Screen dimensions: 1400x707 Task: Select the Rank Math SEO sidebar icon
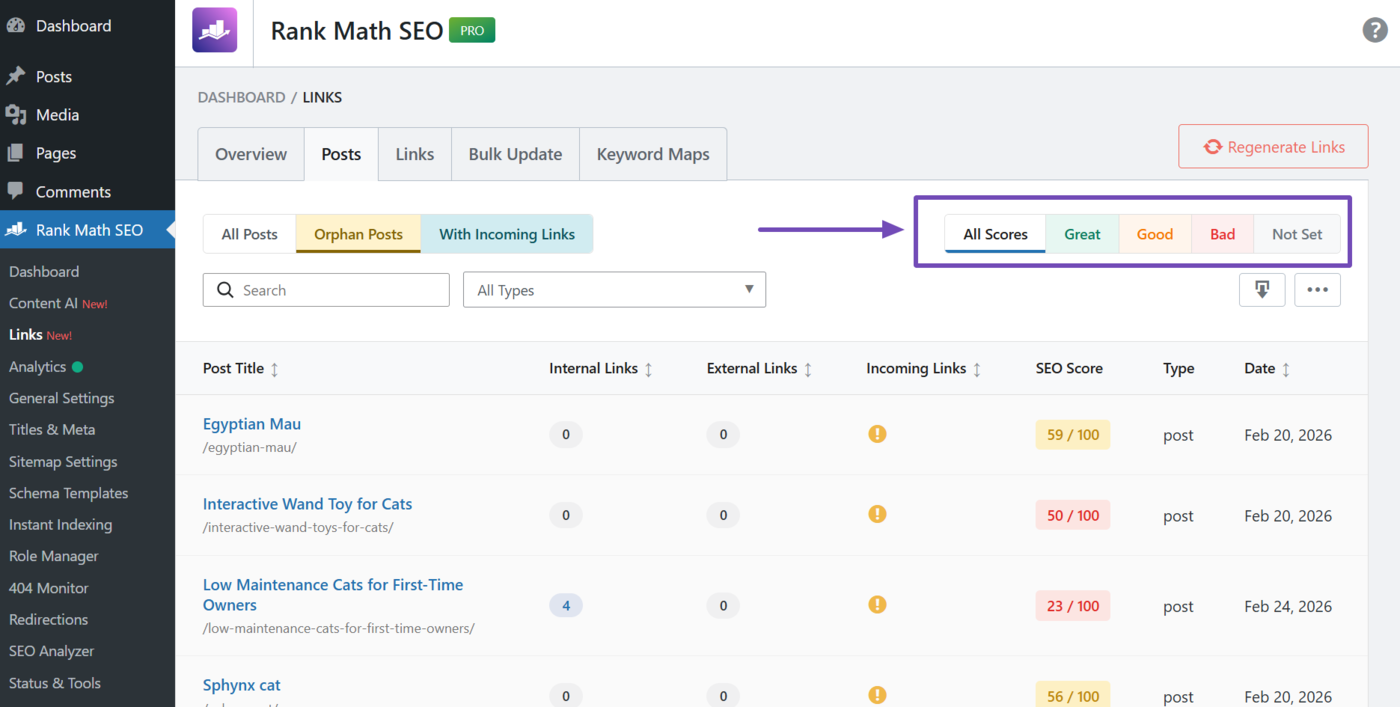click(15, 229)
